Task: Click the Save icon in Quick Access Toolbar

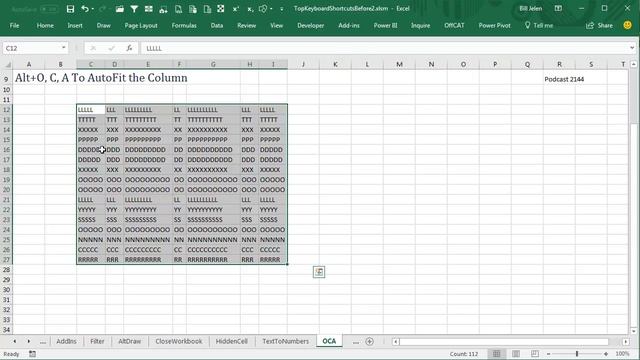Action: coord(70,9)
